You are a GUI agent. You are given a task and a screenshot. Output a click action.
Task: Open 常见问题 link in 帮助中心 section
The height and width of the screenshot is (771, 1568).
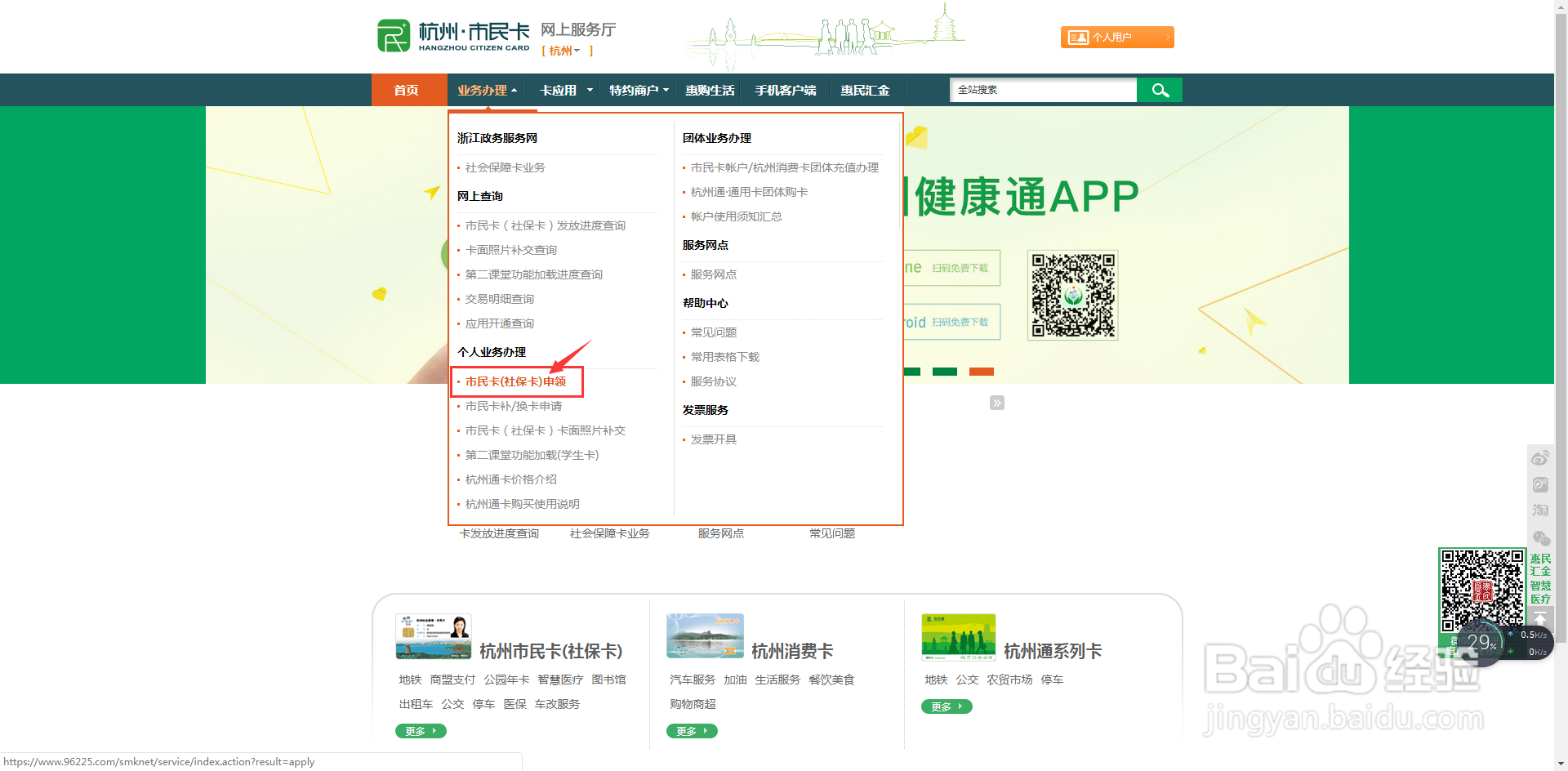click(714, 332)
